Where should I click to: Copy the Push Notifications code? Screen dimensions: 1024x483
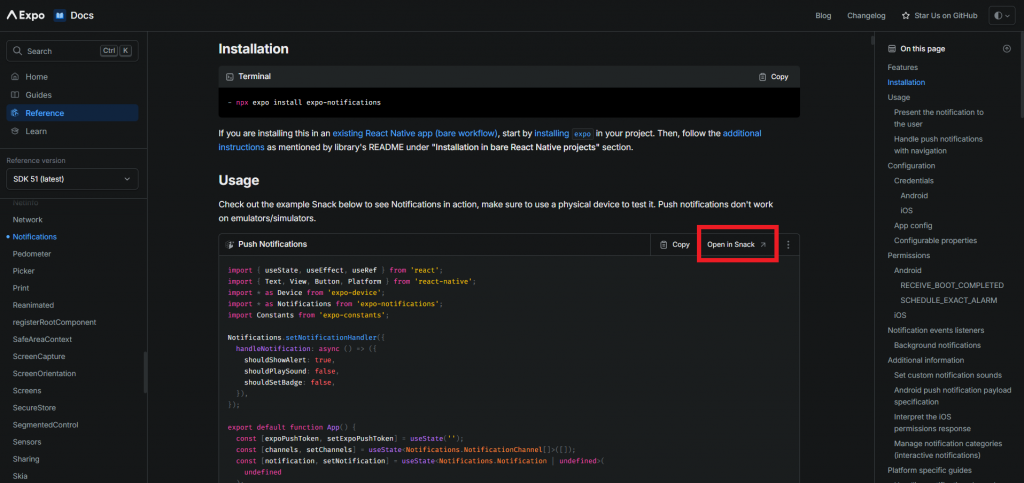[675, 245]
